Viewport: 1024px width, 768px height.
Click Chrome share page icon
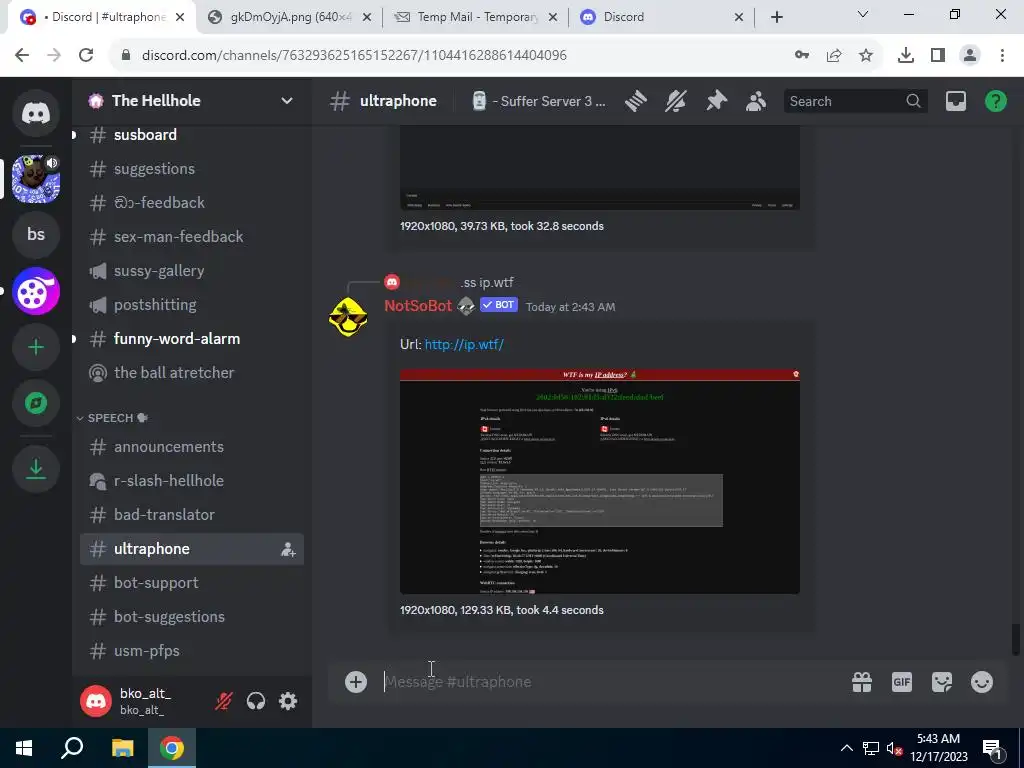click(834, 56)
